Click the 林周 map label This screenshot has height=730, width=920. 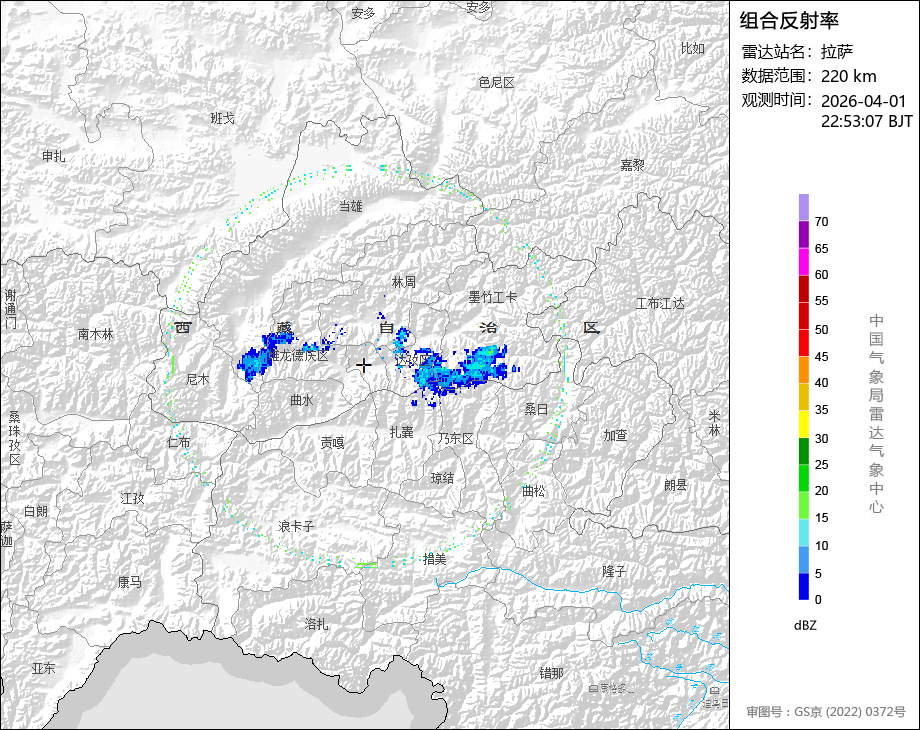(404, 282)
